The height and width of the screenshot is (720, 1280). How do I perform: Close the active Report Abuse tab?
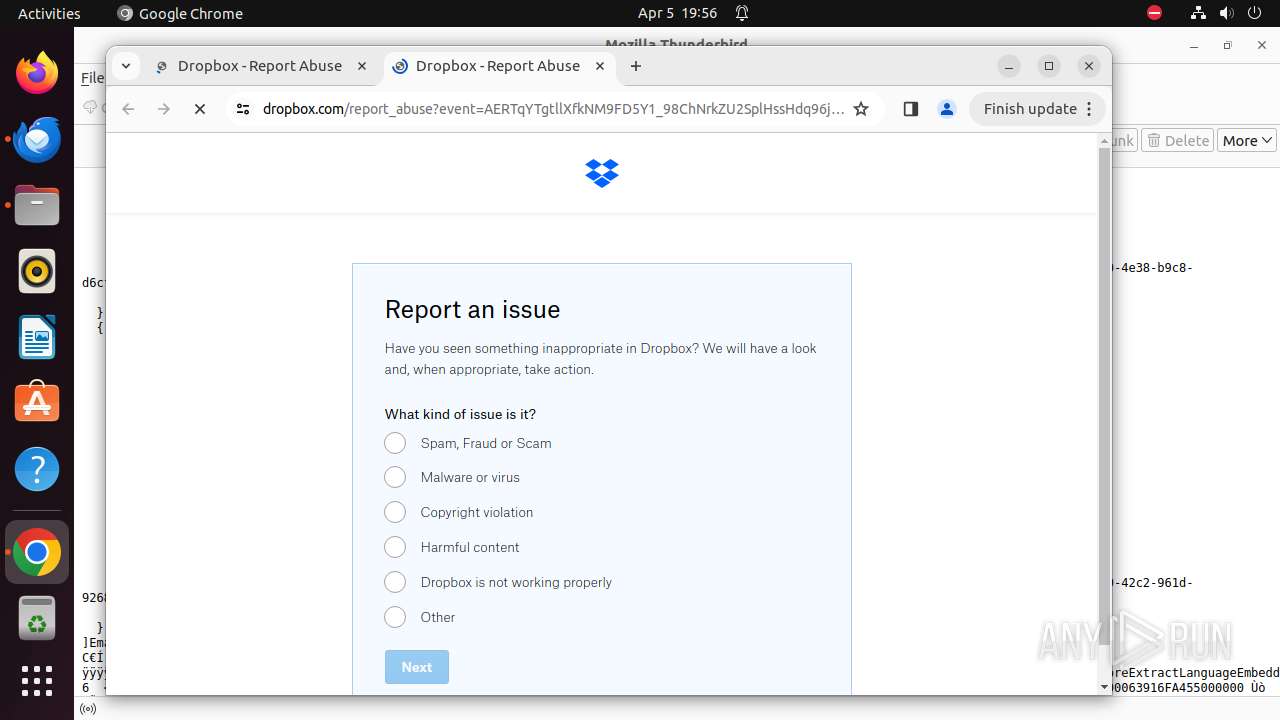click(x=600, y=66)
